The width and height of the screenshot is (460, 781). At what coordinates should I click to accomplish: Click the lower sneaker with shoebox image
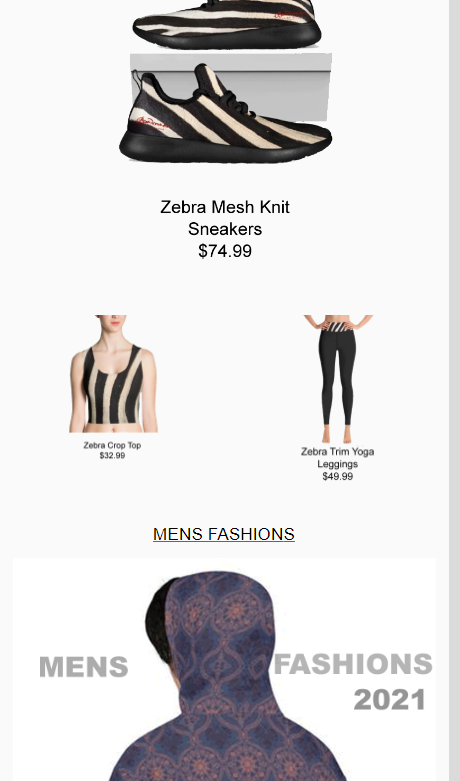[225, 108]
